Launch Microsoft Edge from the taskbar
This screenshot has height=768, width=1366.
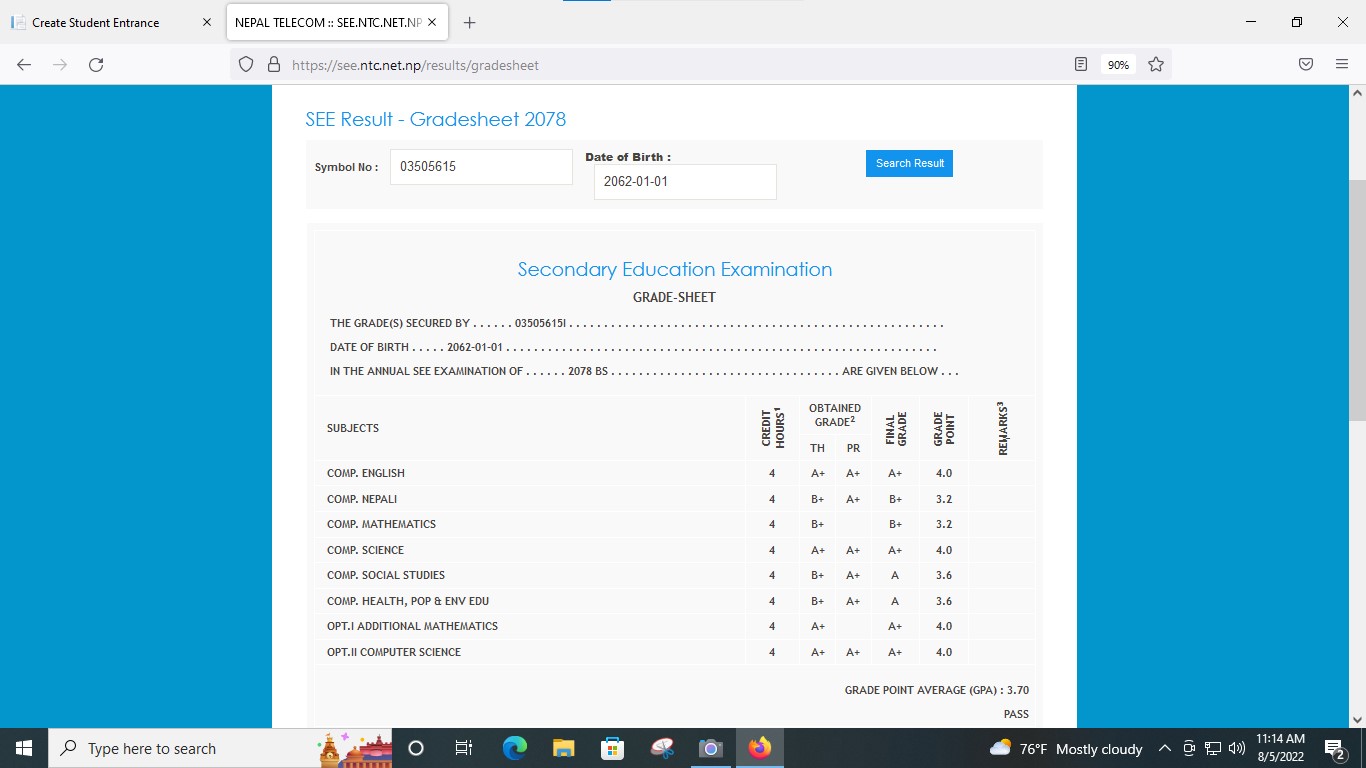515,748
